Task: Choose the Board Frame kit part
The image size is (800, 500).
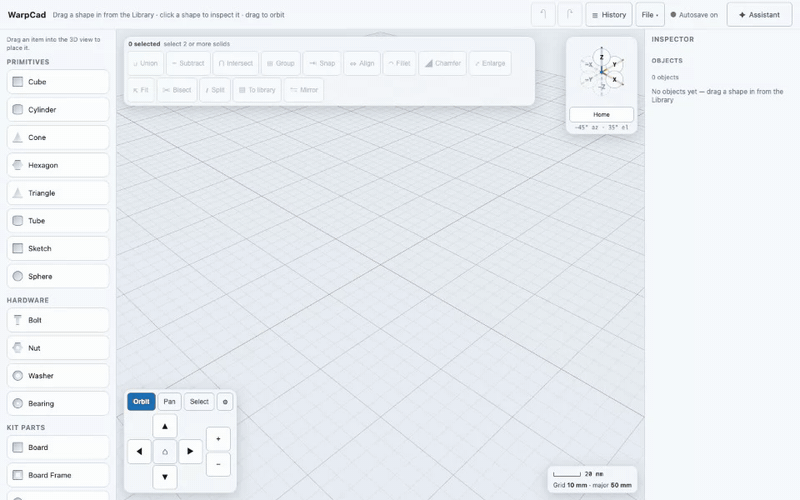Action: (x=58, y=475)
